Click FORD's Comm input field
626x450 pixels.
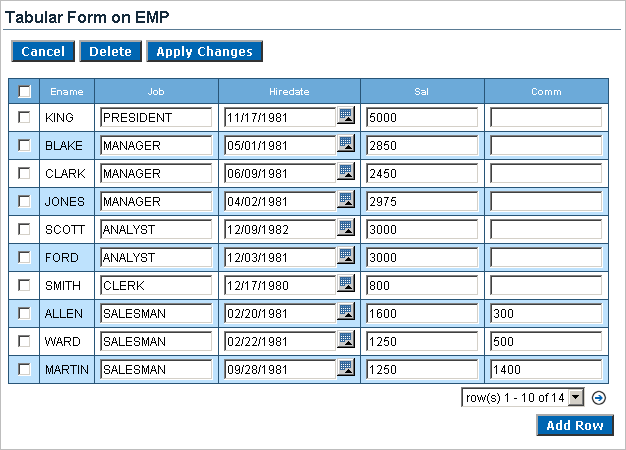[x=546, y=257]
